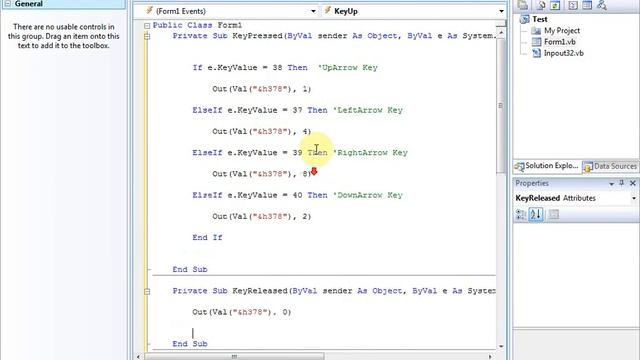Click the End If line

(207, 238)
